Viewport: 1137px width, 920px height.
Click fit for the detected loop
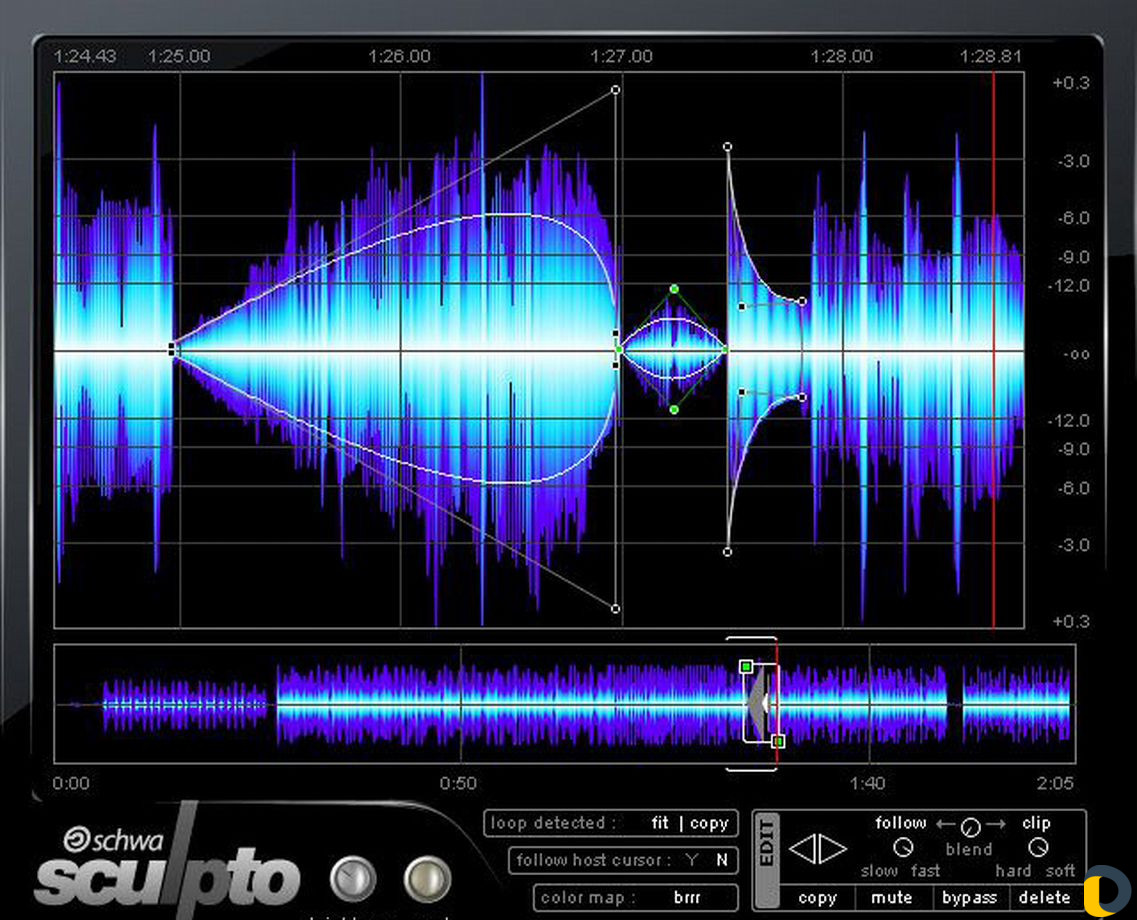tap(660, 823)
